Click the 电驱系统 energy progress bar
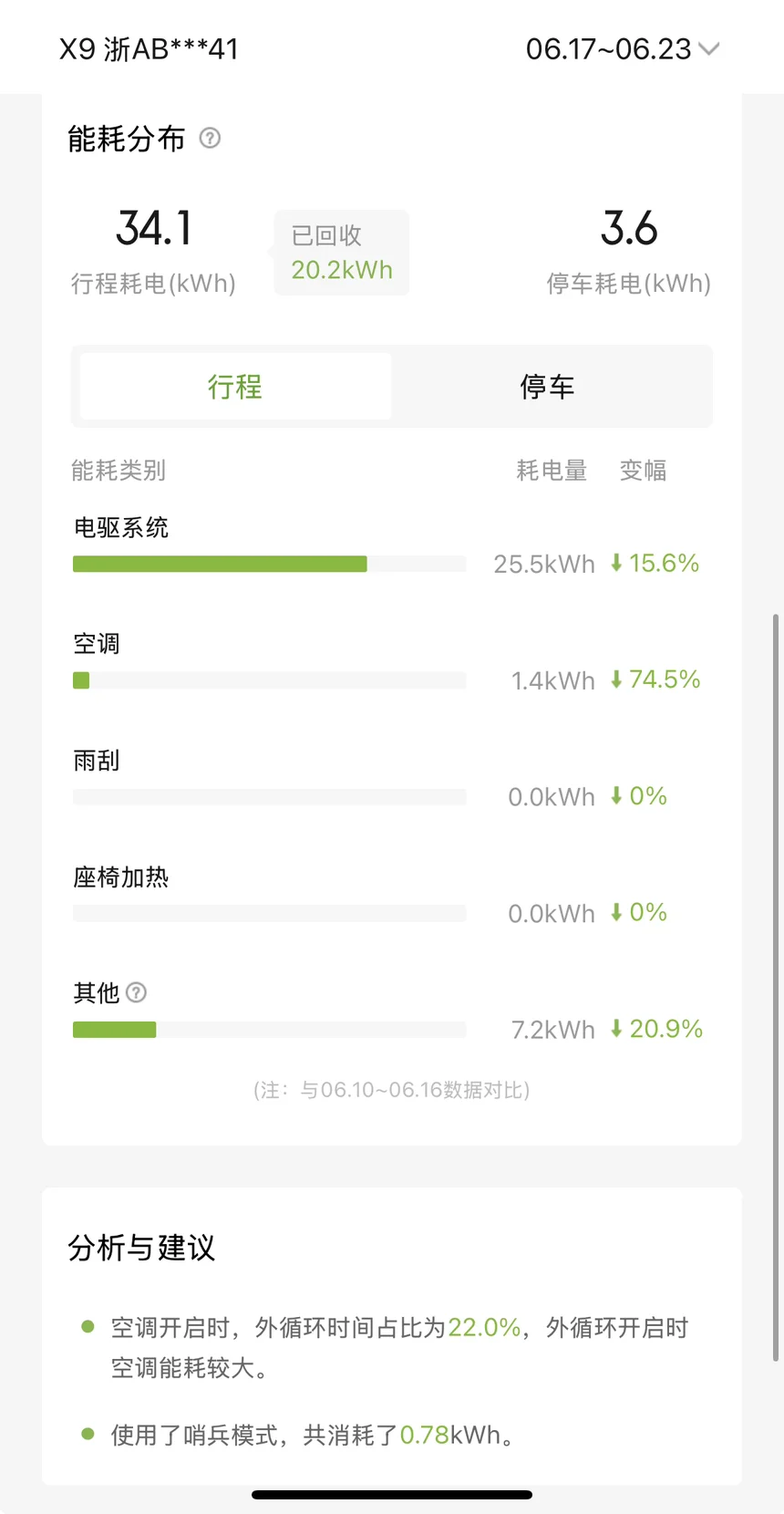This screenshot has width=784, height=1514. point(269,564)
